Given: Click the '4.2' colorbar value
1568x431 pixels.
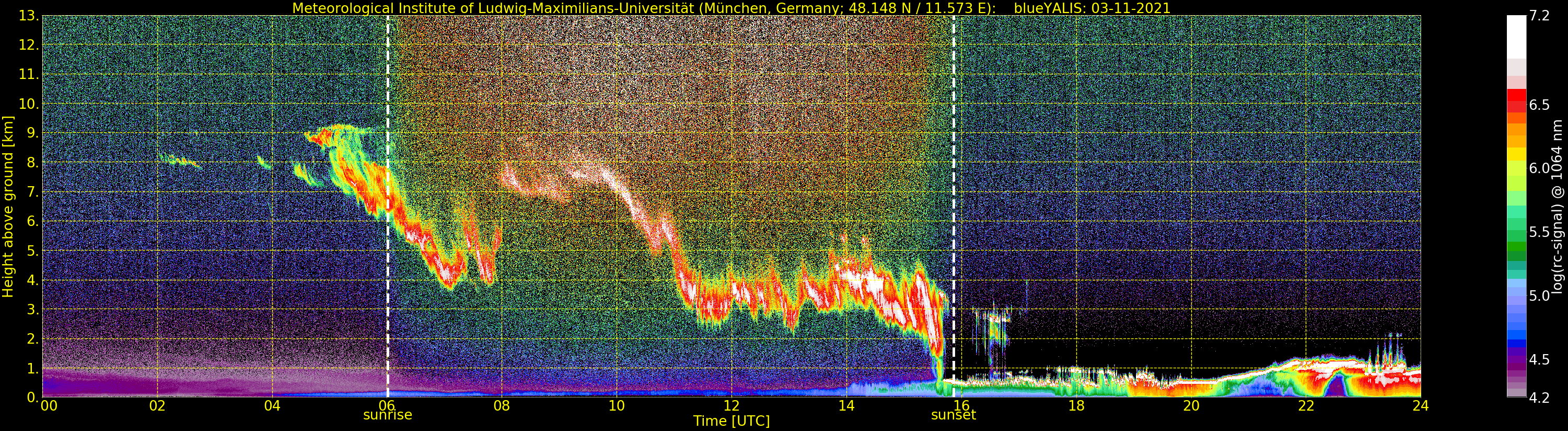Looking at the screenshot, I should pyautogui.click(x=1539, y=398).
